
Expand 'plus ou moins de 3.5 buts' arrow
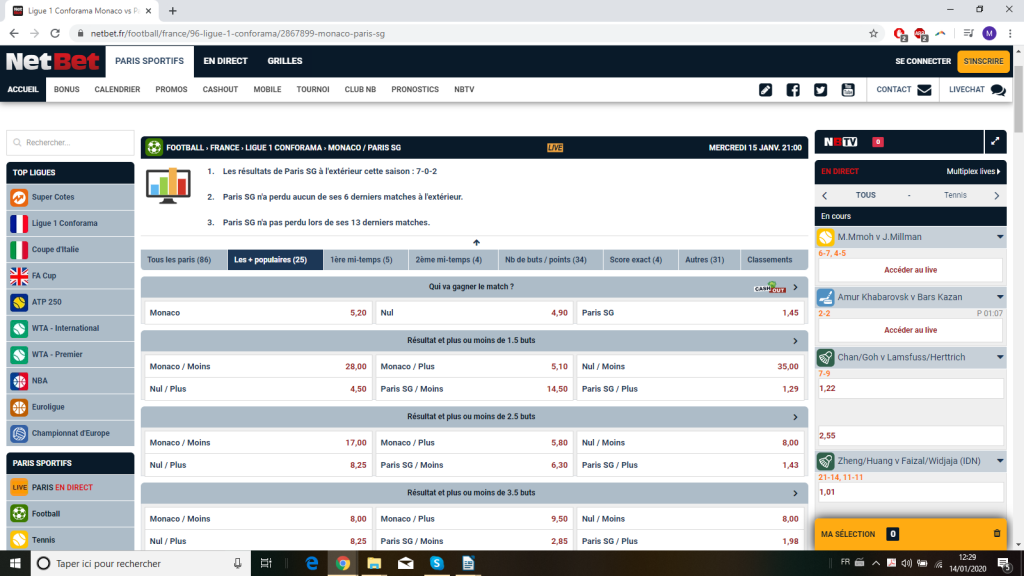coord(795,493)
